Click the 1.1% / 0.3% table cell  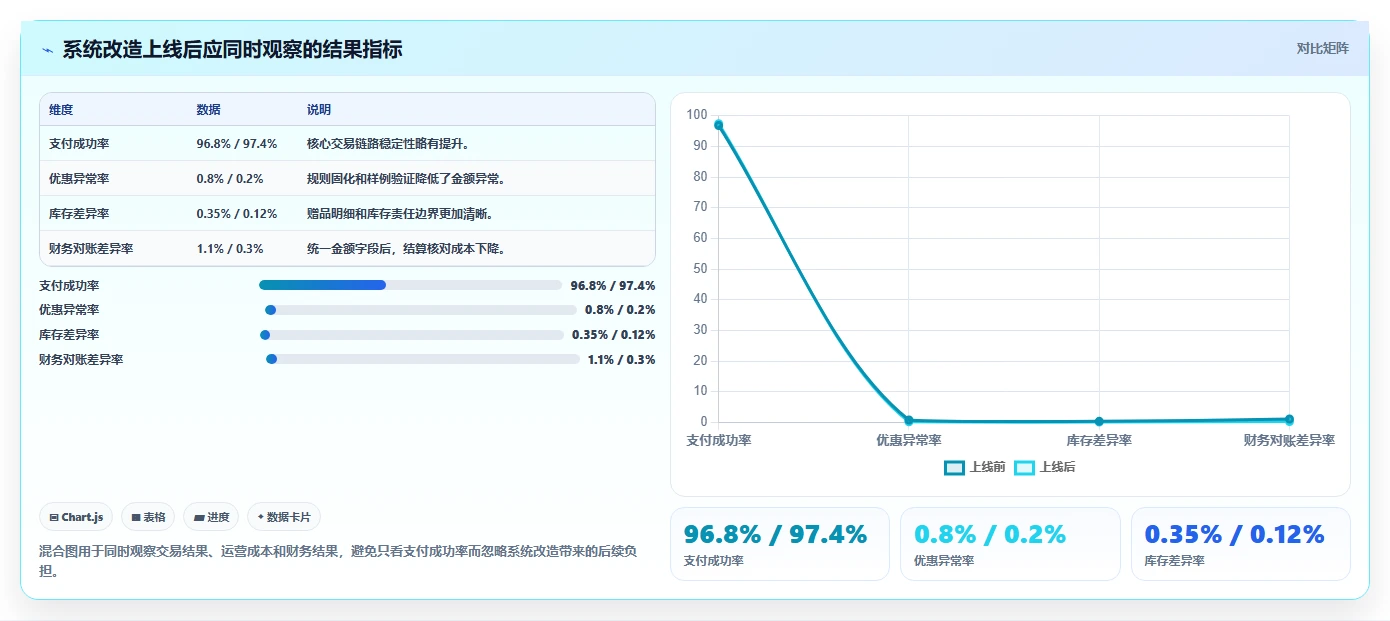click(x=230, y=249)
